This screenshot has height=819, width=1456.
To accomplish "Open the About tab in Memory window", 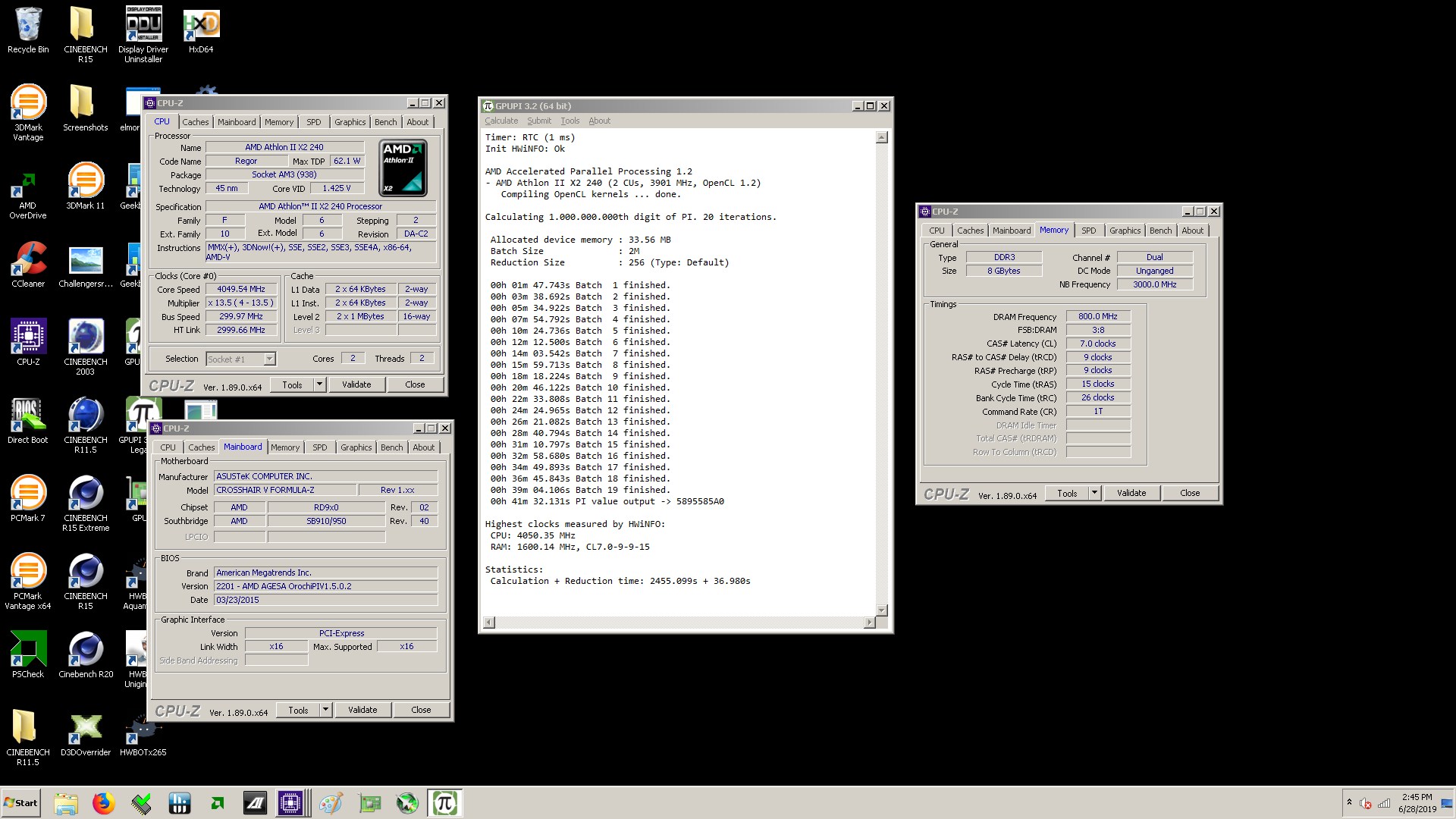I will (1192, 231).
